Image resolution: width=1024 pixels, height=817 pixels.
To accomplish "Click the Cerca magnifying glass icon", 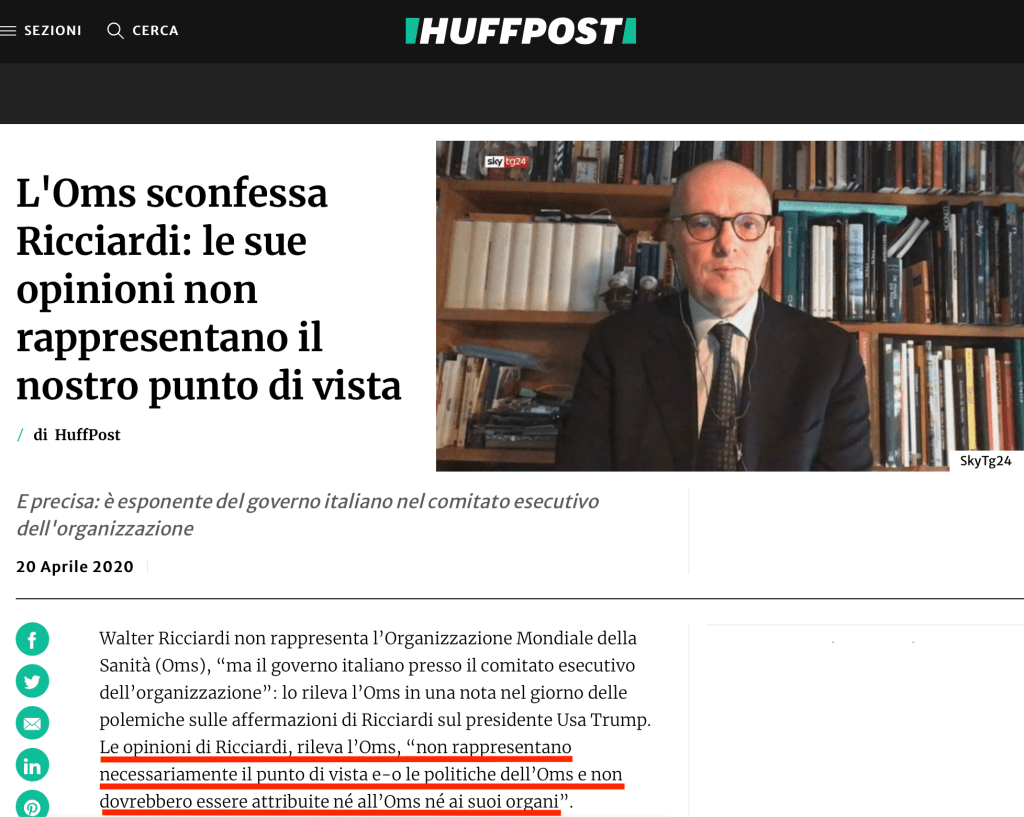I will (x=115, y=31).
